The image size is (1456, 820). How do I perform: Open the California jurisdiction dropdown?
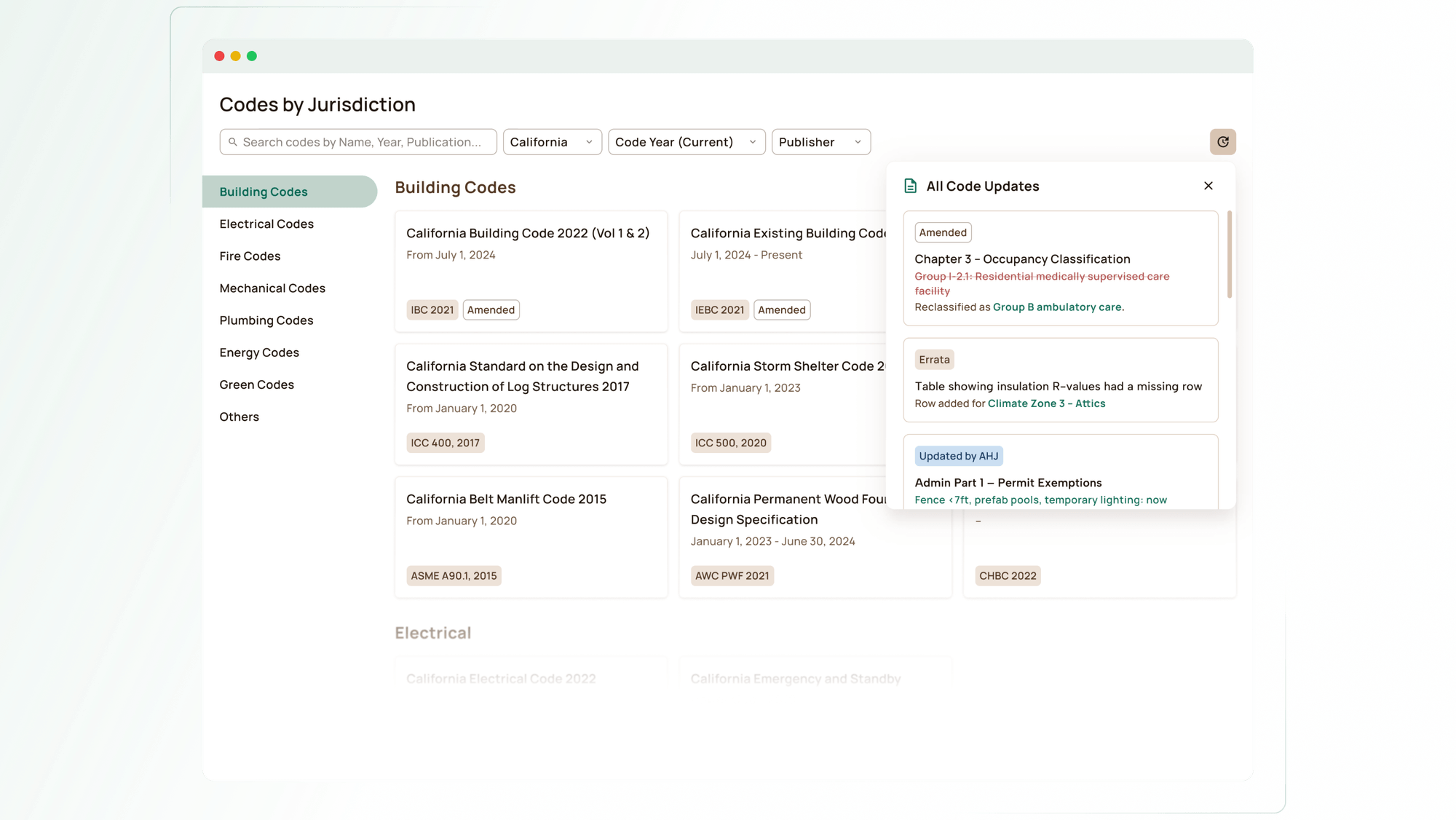551,141
